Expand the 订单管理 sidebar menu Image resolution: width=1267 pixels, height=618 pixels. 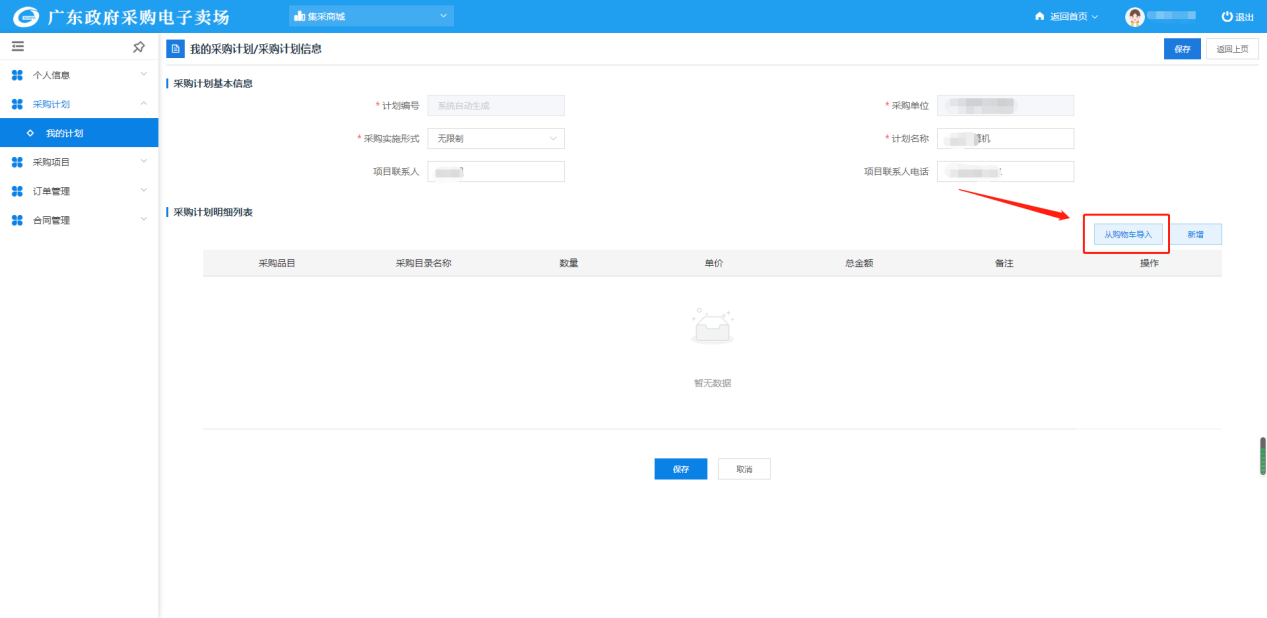[79, 191]
